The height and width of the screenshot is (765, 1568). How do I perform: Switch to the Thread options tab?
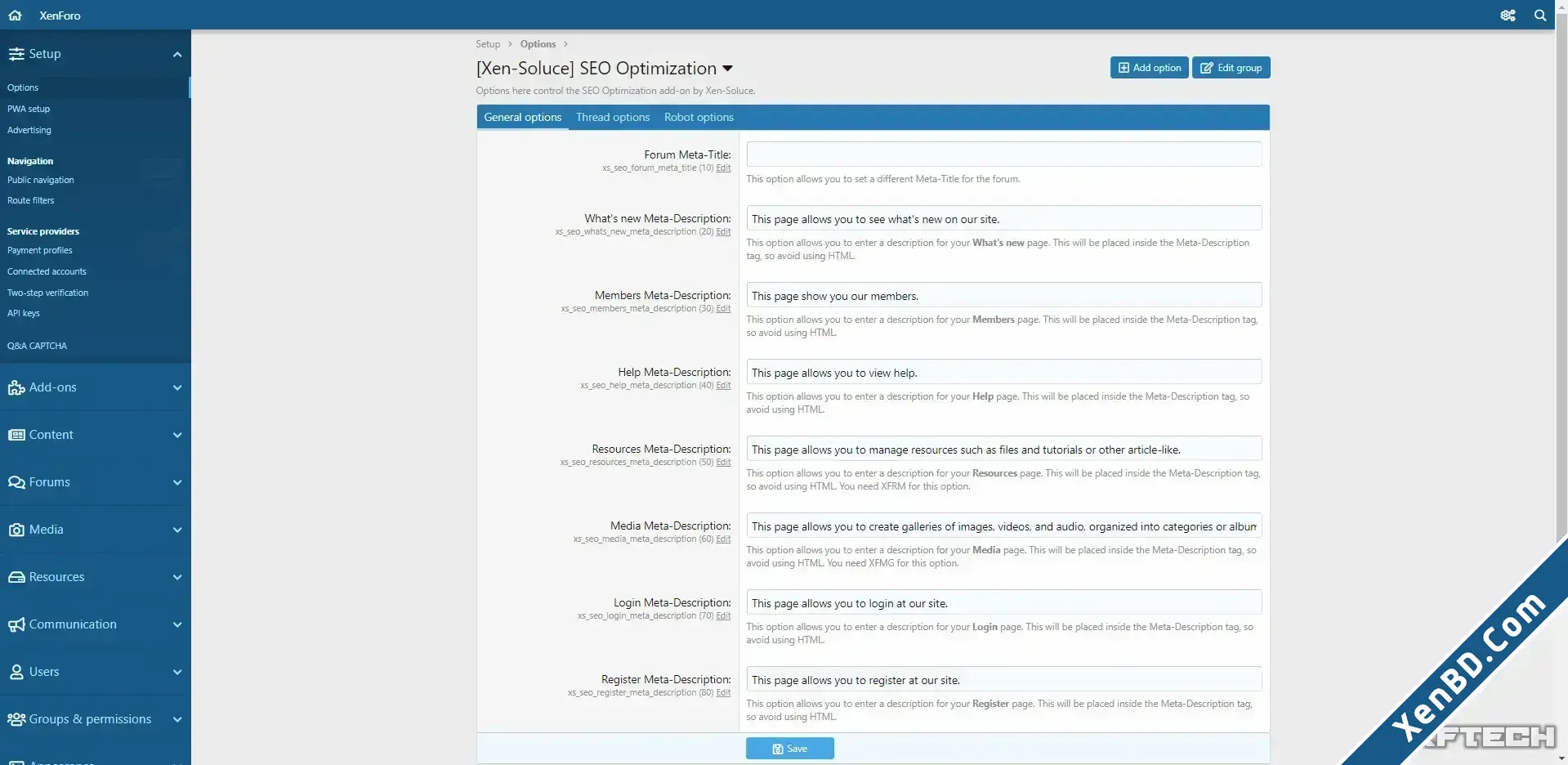point(613,117)
